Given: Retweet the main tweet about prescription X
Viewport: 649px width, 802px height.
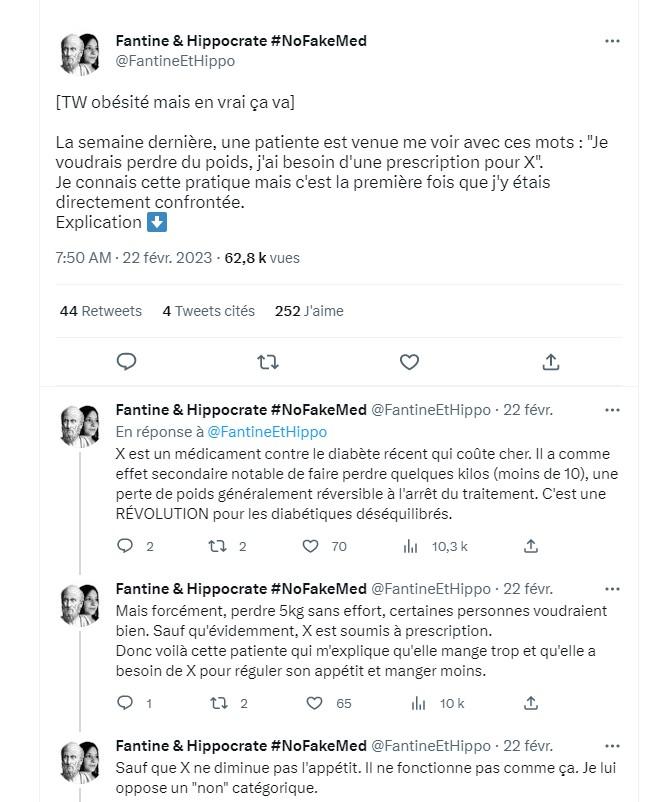Looking at the screenshot, I should point(267,362).
